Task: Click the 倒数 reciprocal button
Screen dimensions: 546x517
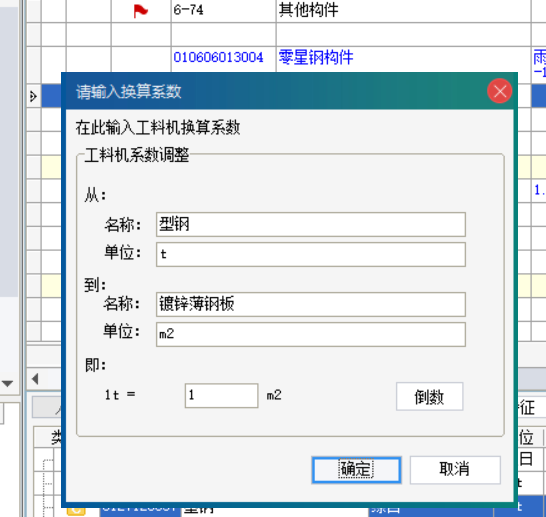Action: [x=429, y=396]
